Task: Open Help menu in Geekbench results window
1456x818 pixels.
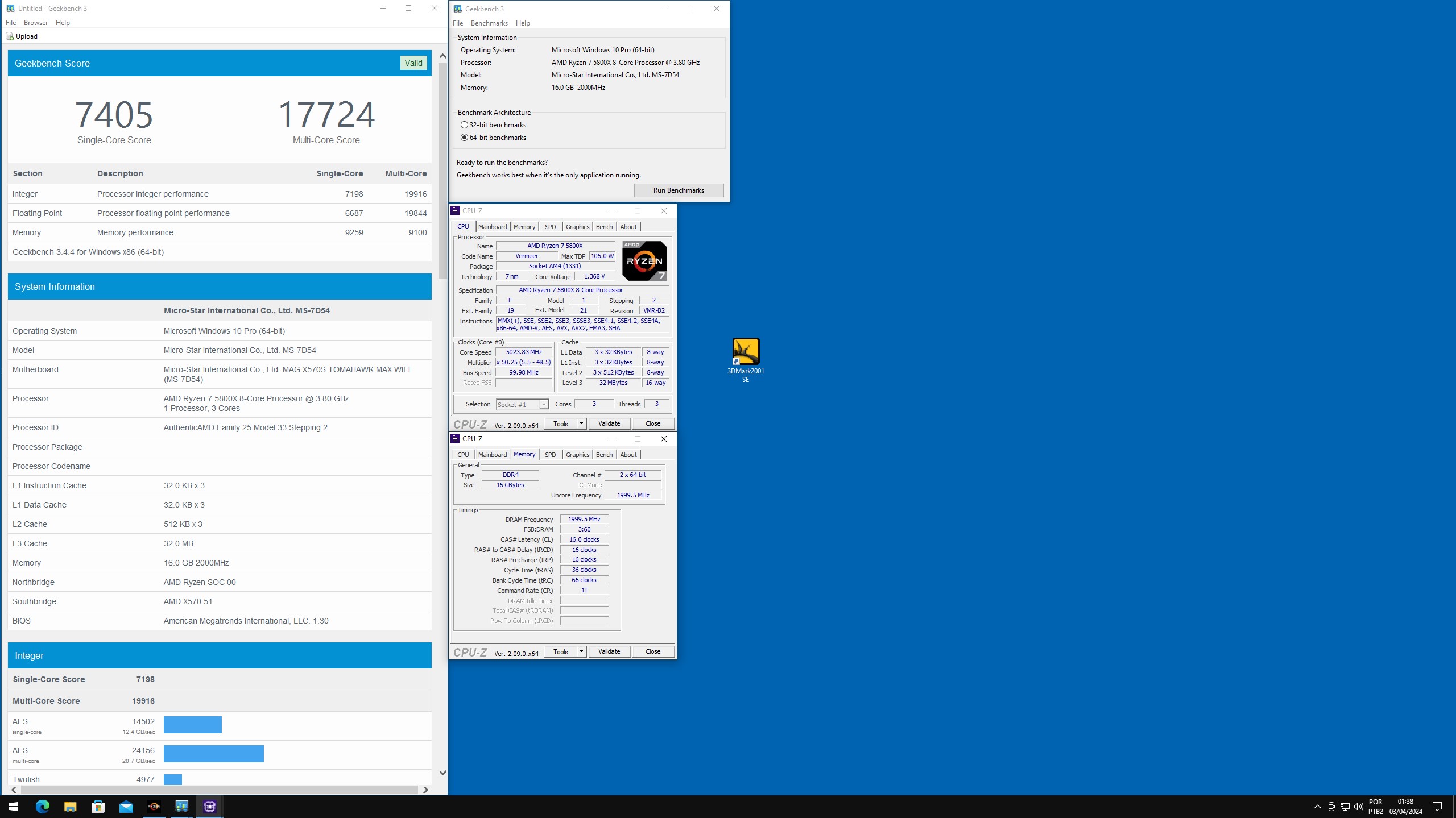Action: click(x=63, y=23)
